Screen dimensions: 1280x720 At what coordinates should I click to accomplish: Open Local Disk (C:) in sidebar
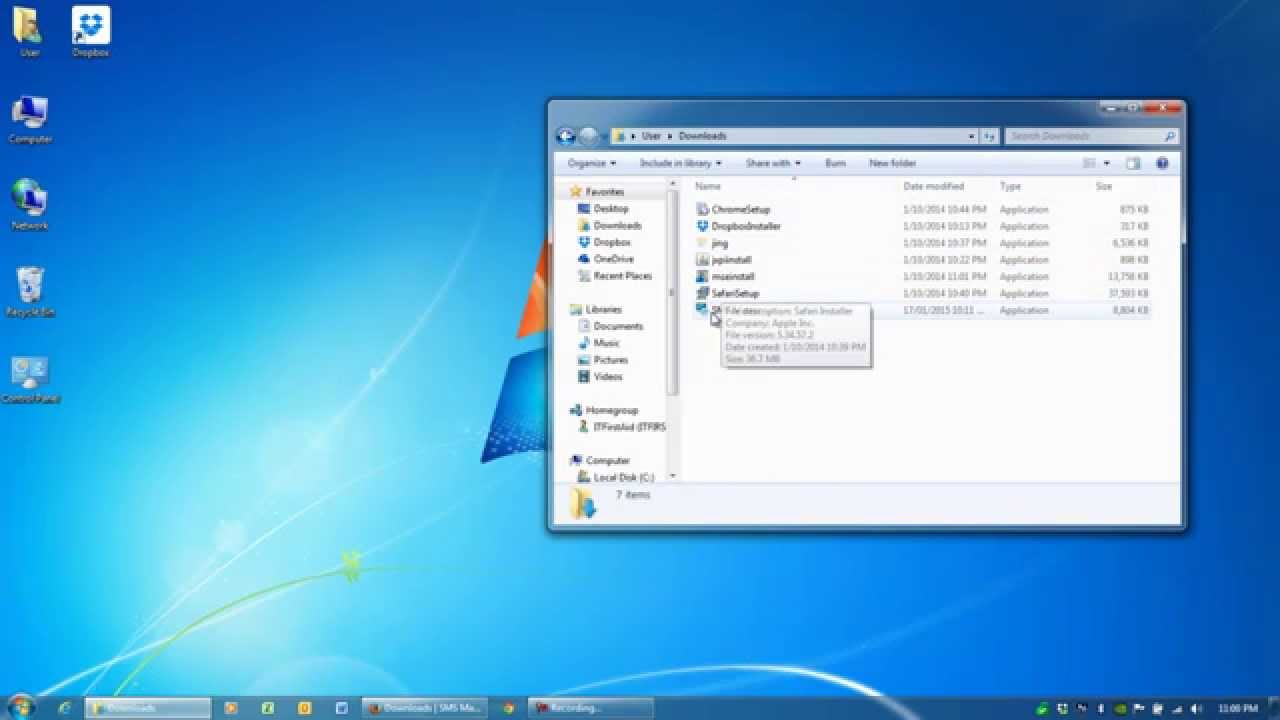[623, 478]
